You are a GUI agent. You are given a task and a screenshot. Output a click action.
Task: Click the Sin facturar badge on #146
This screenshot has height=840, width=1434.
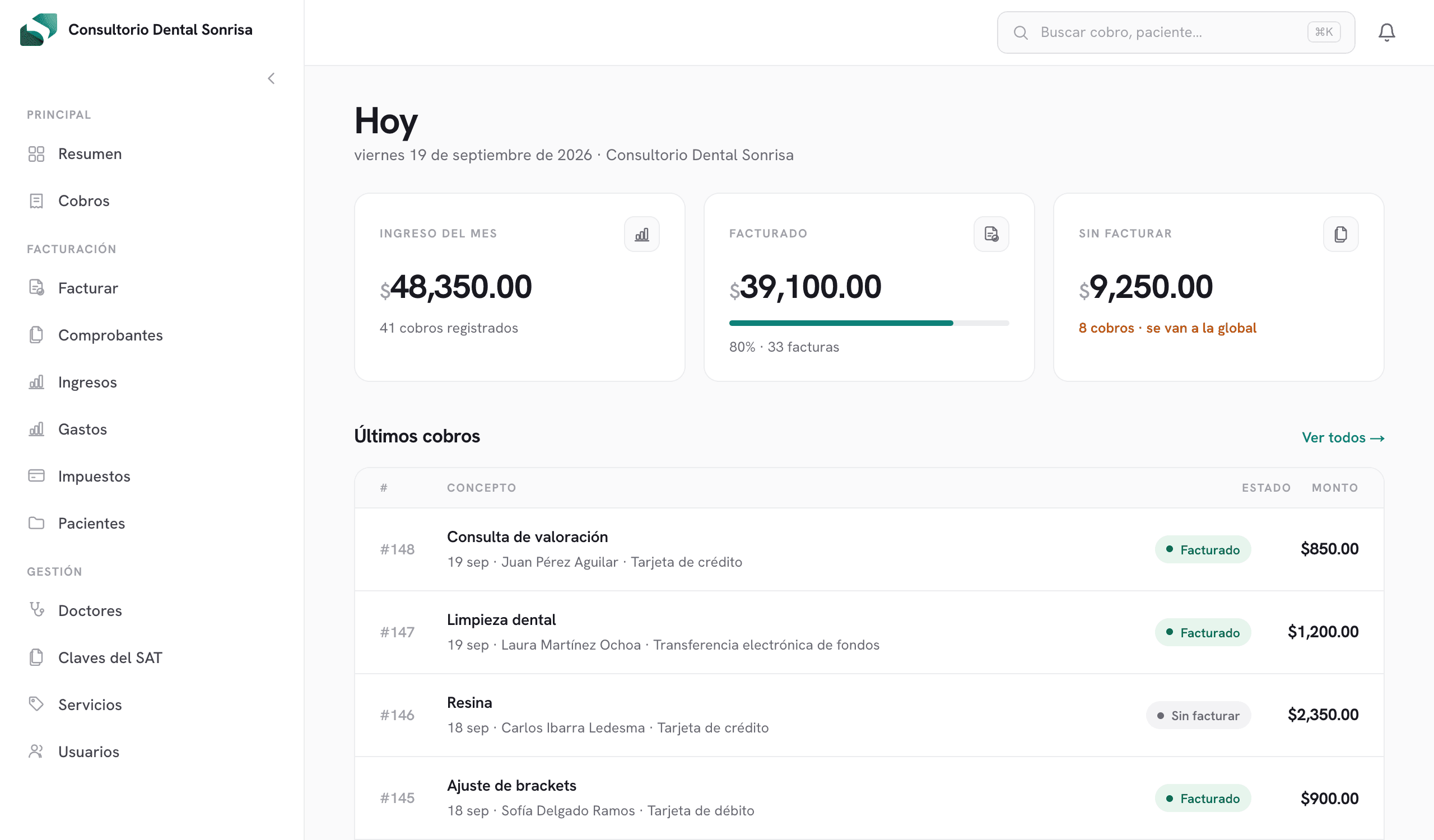[1198, 716]
